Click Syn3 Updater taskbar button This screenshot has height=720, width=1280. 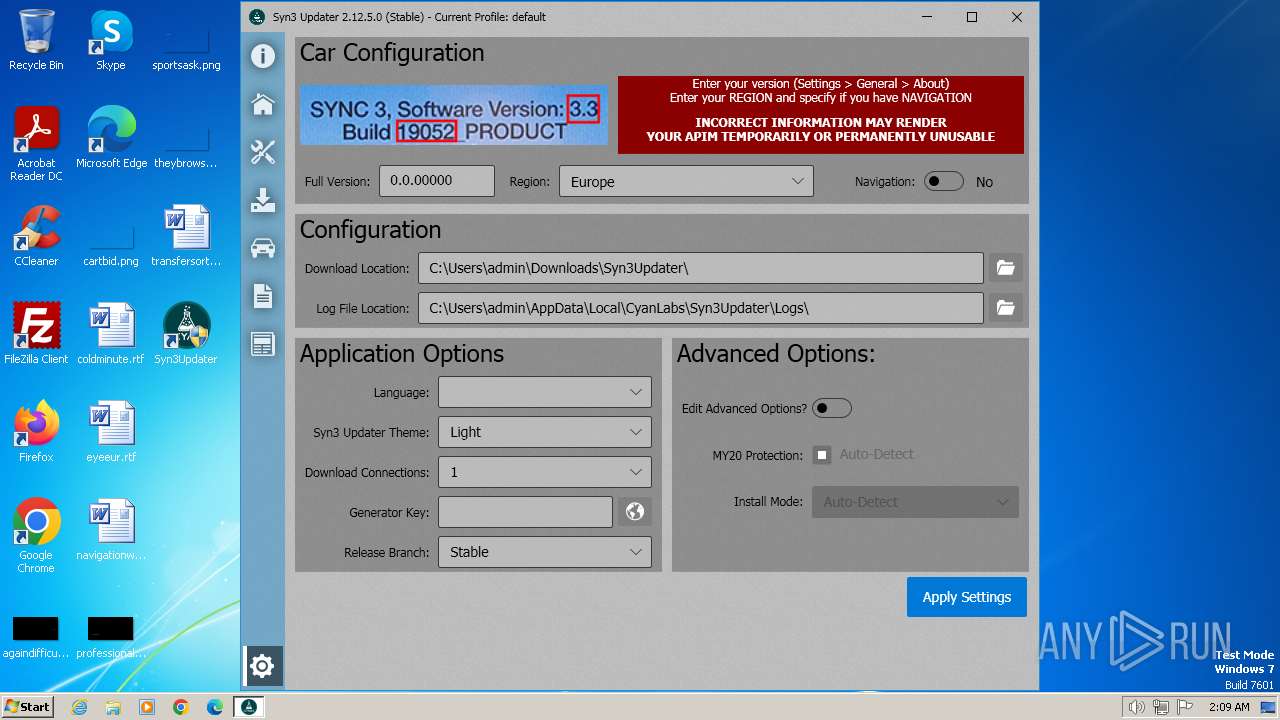coord(248,707)
